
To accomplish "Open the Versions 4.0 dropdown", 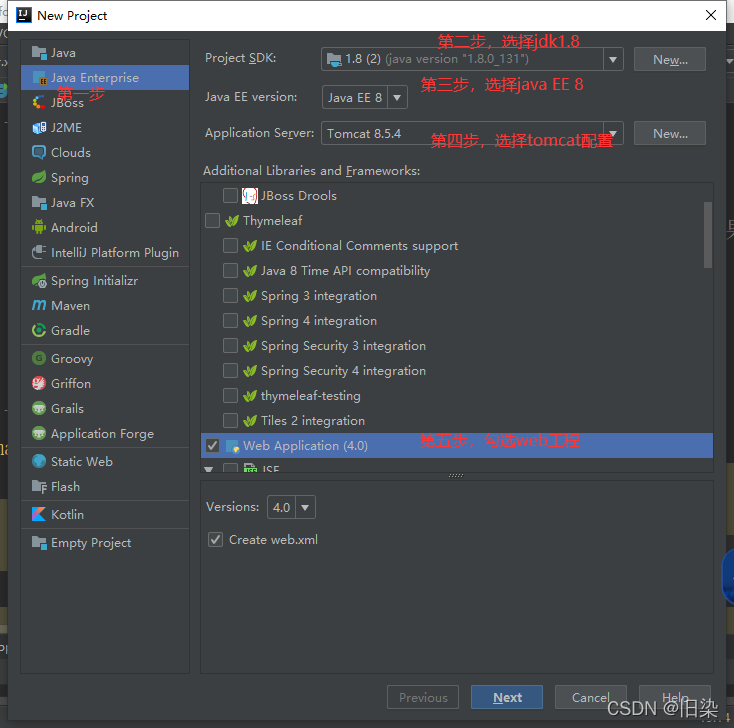I will tap(305, 507).
